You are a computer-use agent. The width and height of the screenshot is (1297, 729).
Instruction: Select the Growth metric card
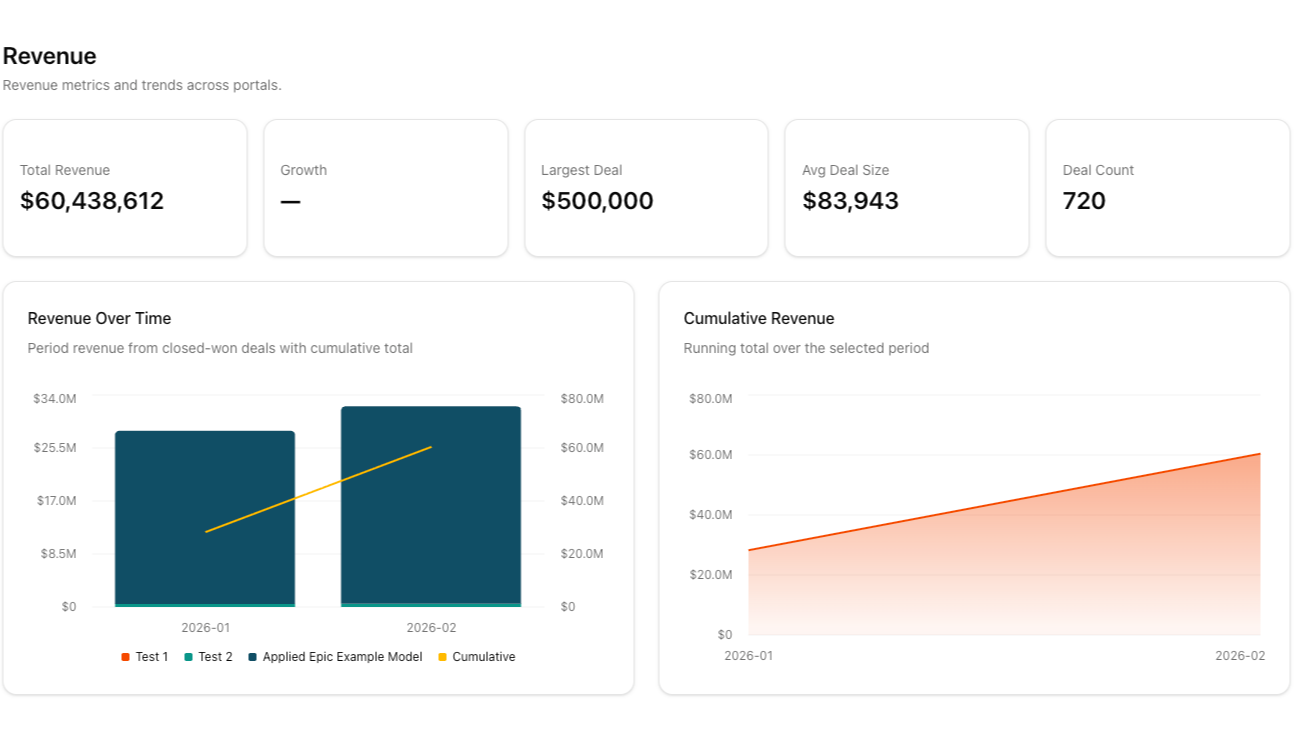tap(386, 187)
